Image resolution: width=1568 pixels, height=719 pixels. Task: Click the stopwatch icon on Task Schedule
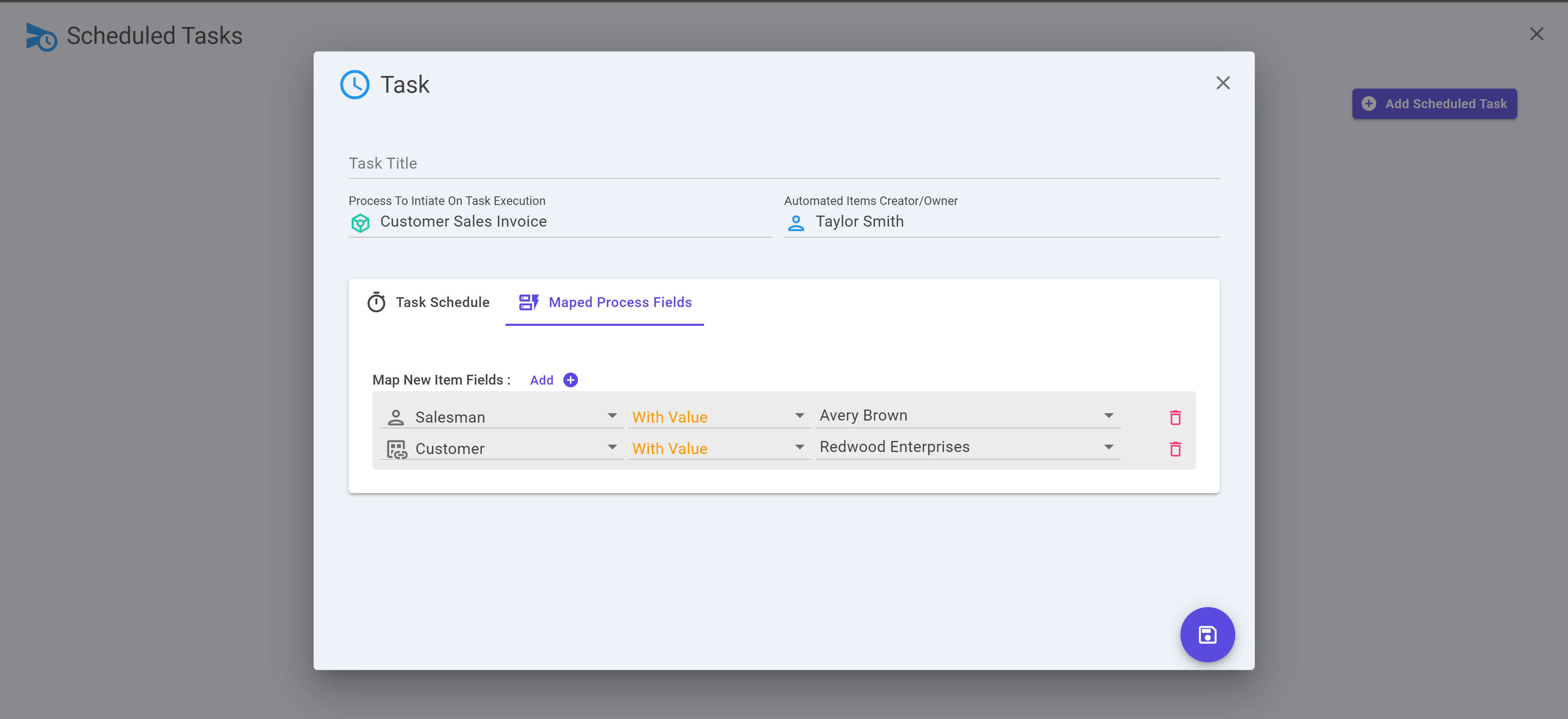(376, 302)
